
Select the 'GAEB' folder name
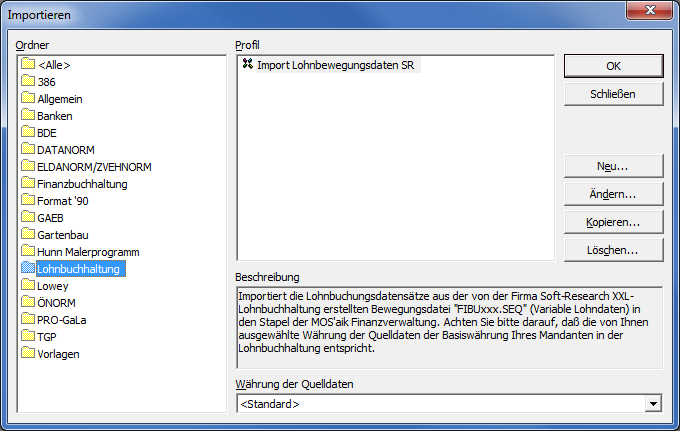[x=50, y=218]
